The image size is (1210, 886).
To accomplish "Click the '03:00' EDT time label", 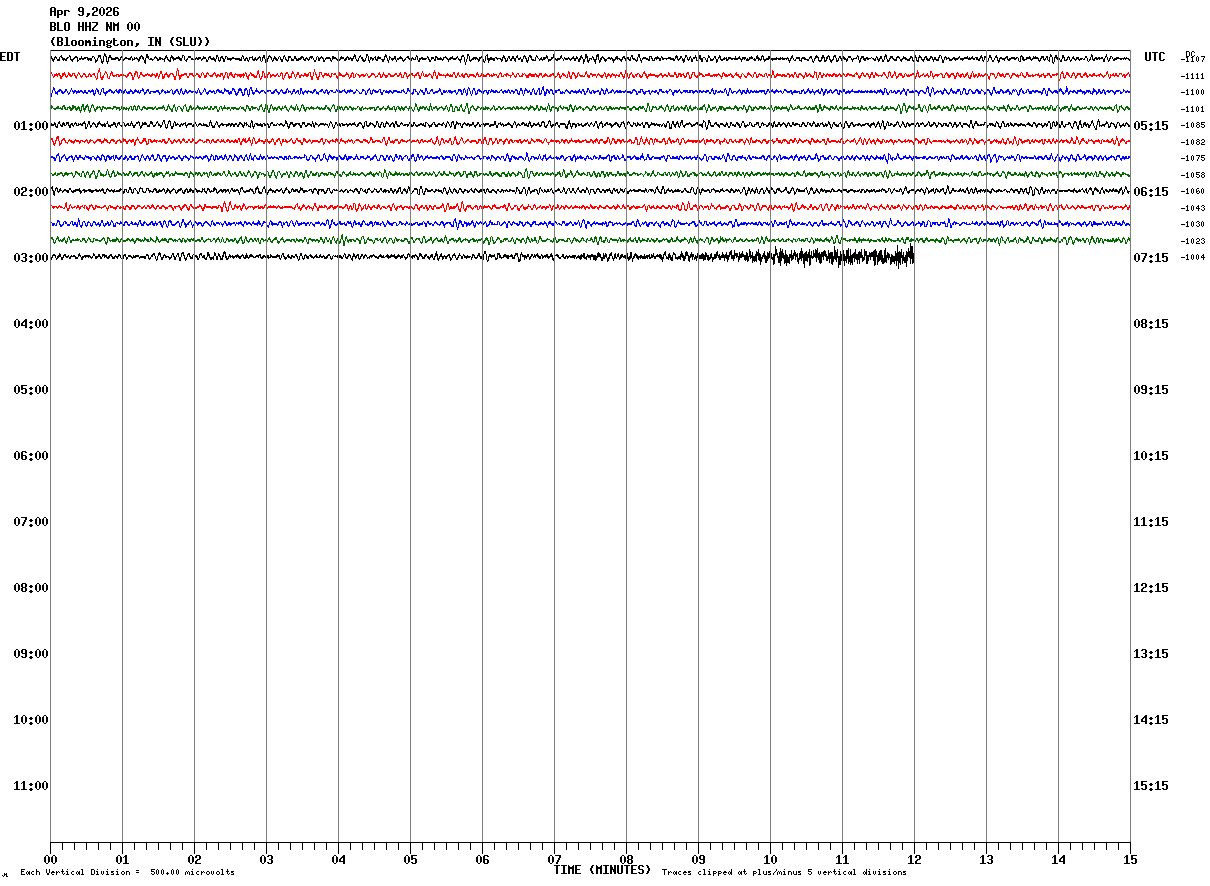I will [x=31, y=258].
